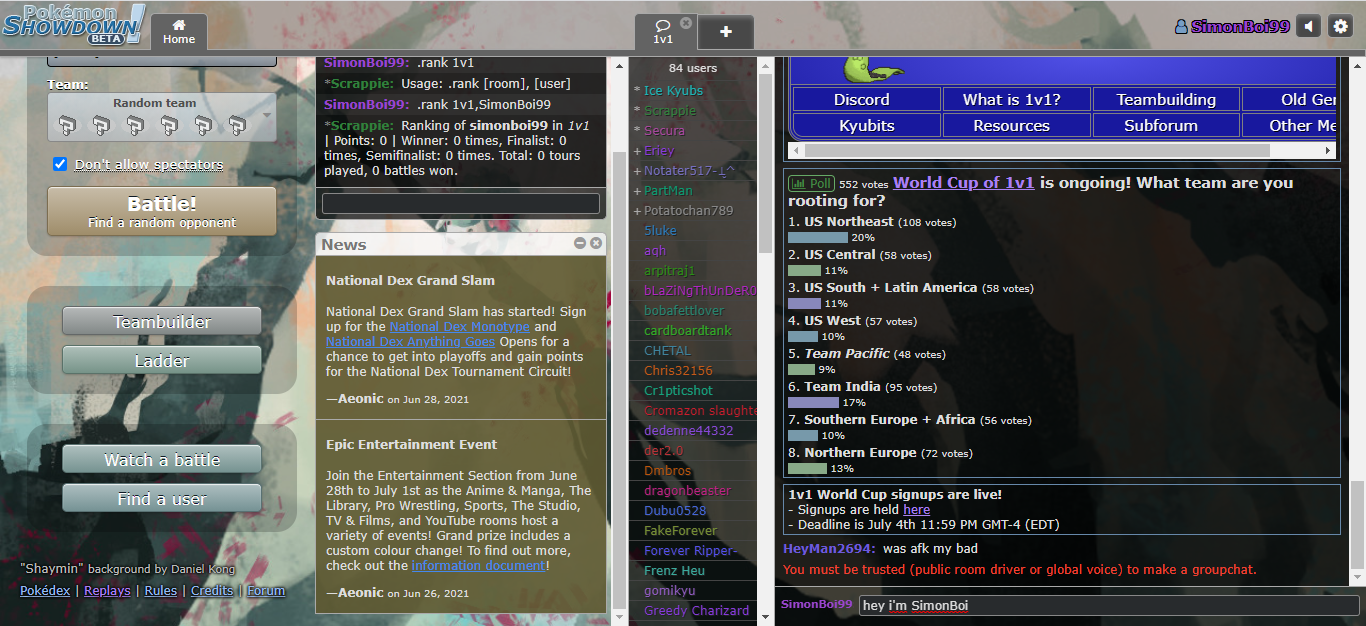Screen dimensions: 1366x626
Task: Click the US Northeast poll result bar
Action: (x=818, y=238)
